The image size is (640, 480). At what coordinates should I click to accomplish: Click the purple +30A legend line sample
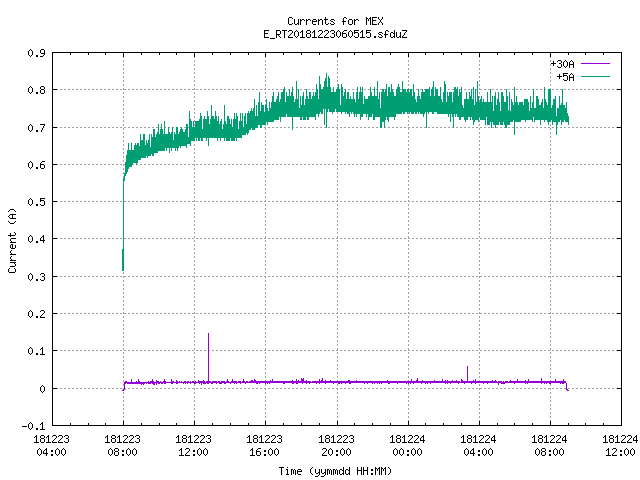coord(595,64)
